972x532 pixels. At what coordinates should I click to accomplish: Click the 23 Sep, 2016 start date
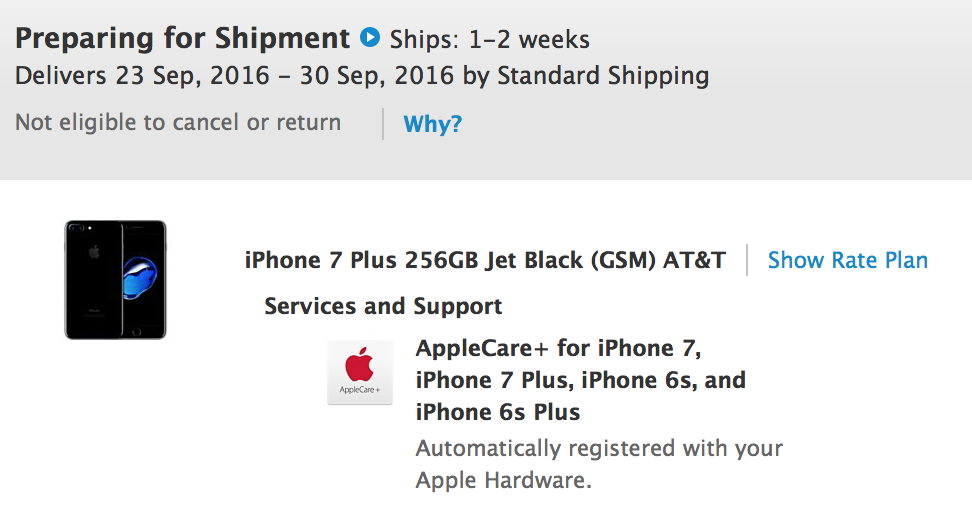coord(193,76)
